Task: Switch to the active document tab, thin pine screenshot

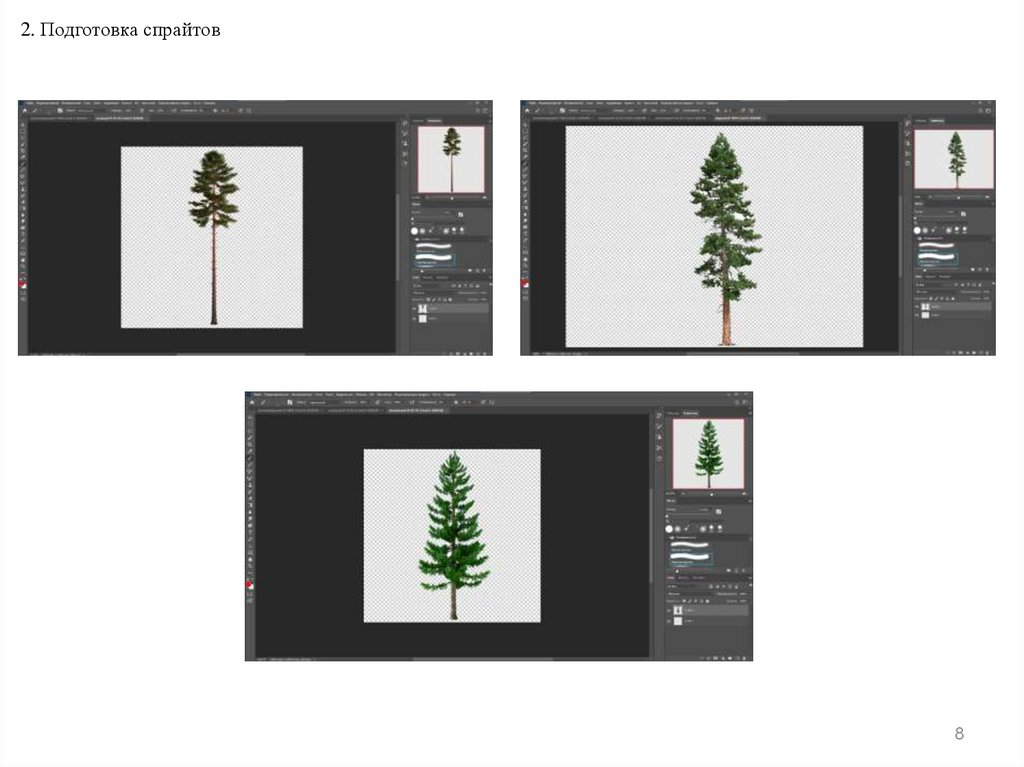Action: pos(120,119)
